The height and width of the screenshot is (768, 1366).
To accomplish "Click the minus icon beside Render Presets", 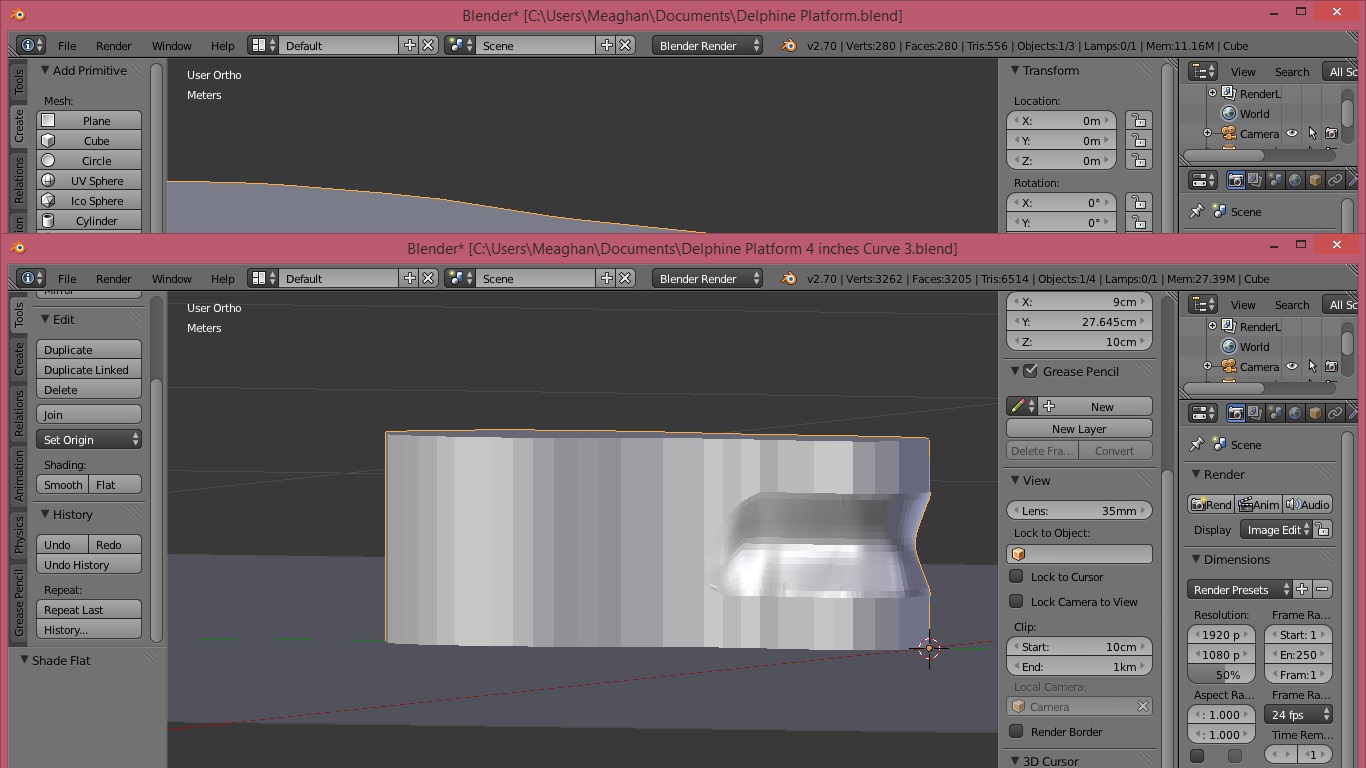I will (x=1322, y=590).
